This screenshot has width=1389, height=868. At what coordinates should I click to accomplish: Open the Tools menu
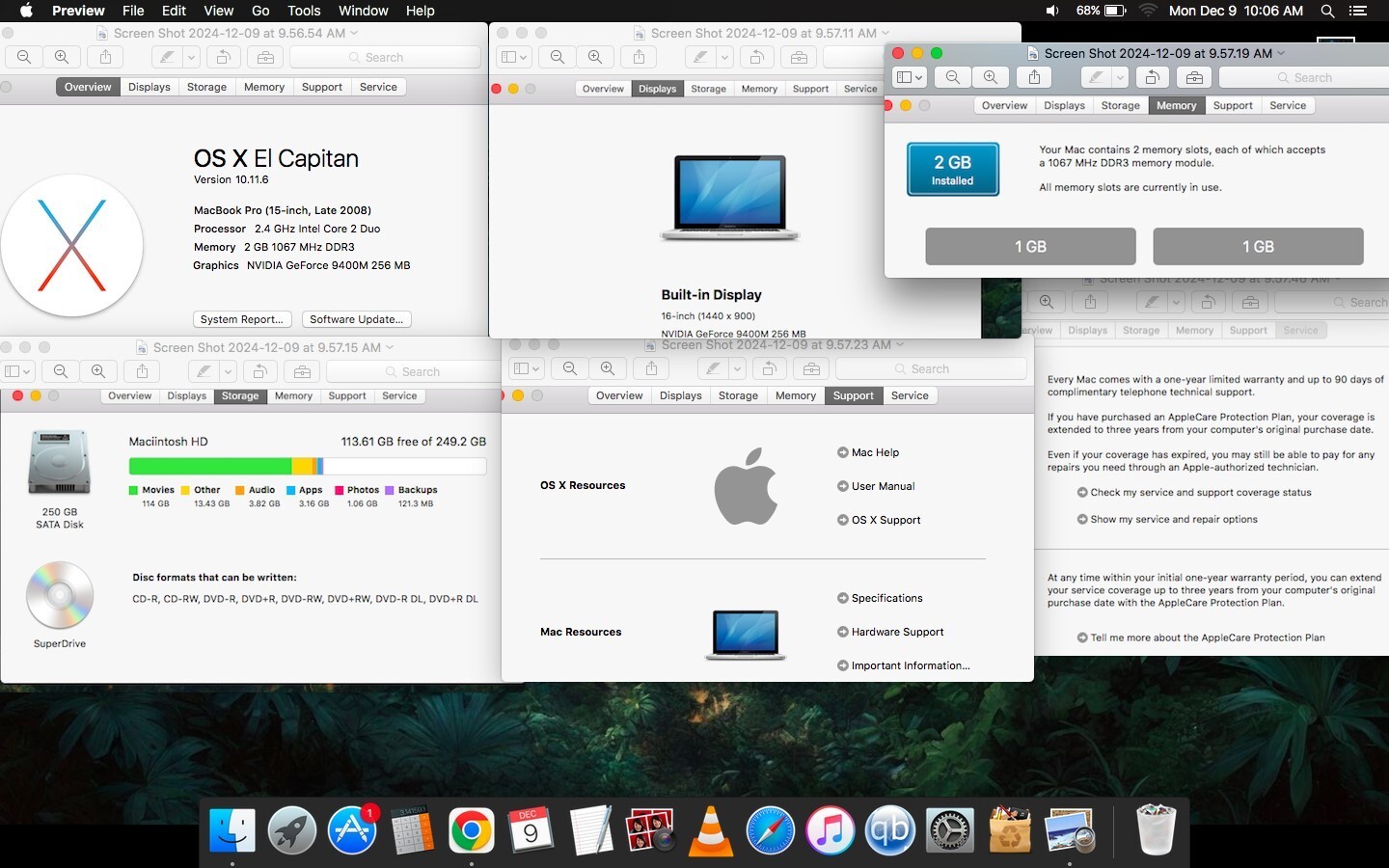click(x=304, y=11)
